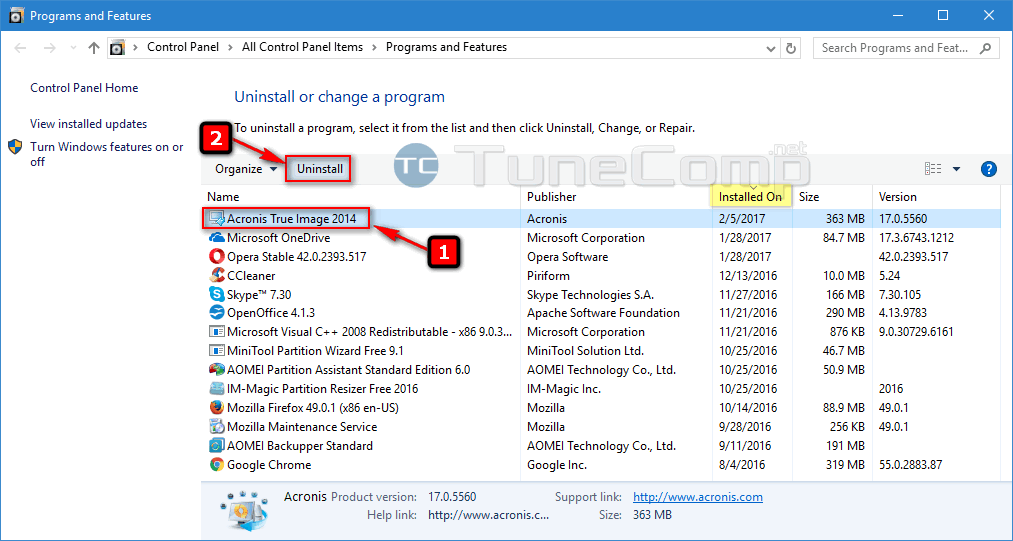Viewport: 1013px width, 541px height.
Task: Refresh the Programs and Features list
Action: (x=790, y=48)
